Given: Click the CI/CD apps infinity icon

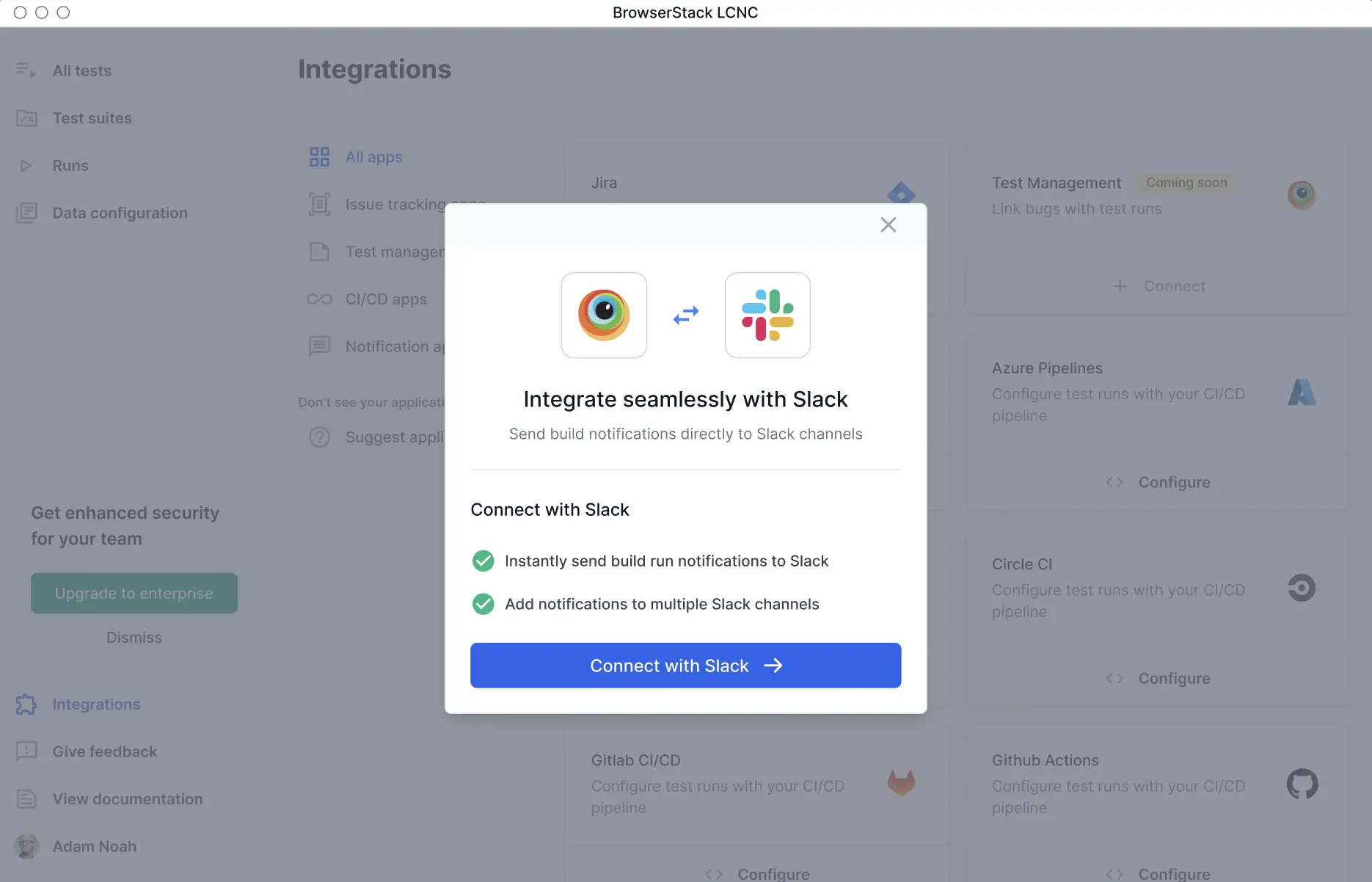Looking at the screenshot, I should point(319,299).
